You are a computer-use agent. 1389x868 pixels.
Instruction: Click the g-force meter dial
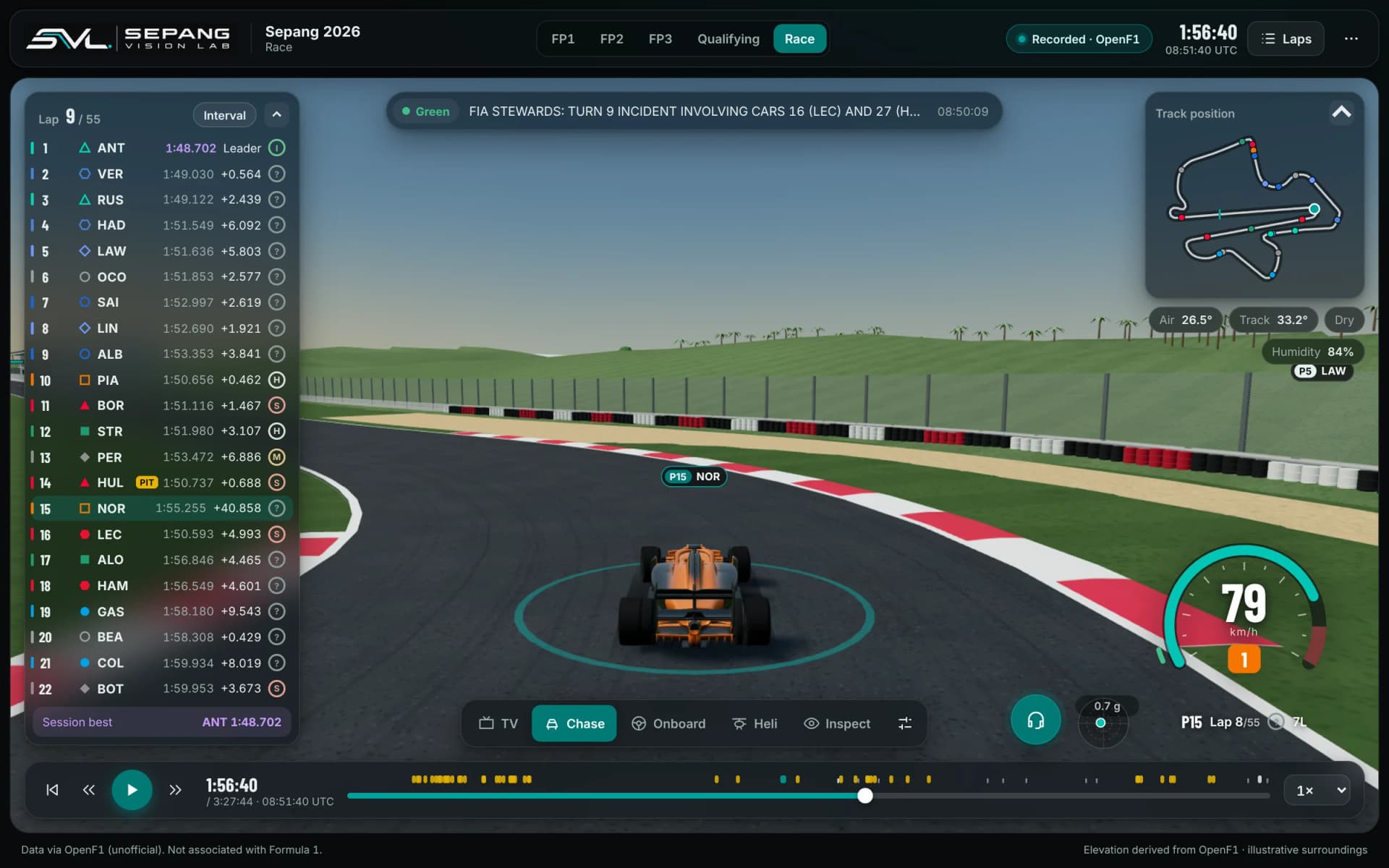[x=1102, y=723]
